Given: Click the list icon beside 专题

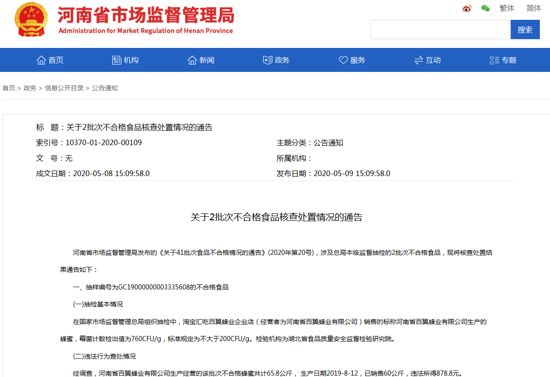Looking at the screenshot, I should point(494,60).
